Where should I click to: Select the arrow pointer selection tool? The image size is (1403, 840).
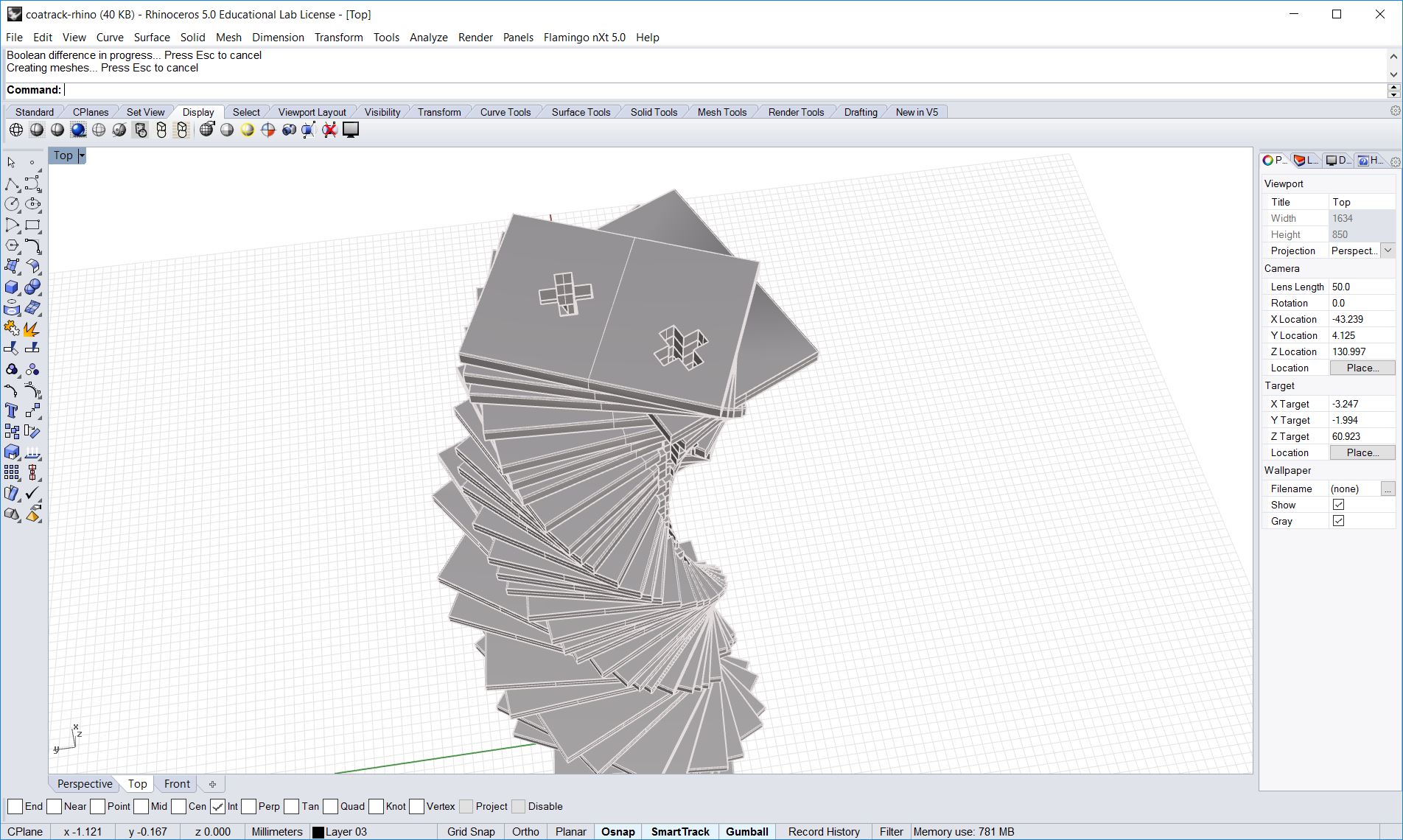12,162
